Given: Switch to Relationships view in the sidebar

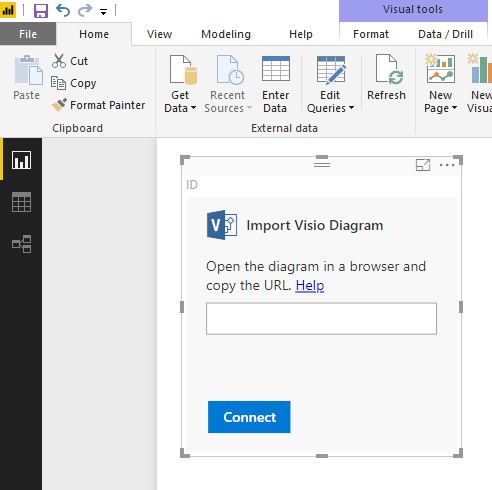Looking at the screenshot, I should 21,244.
